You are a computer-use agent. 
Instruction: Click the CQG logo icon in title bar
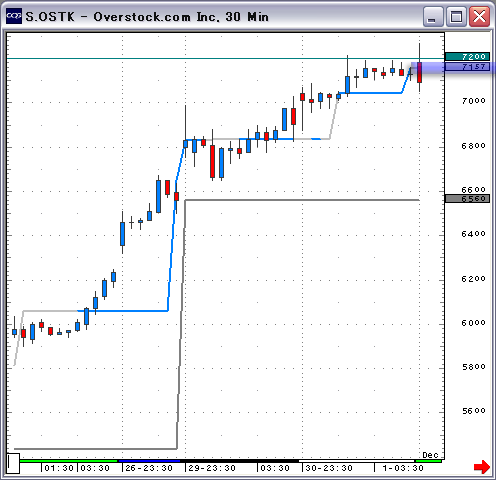[x=14, y=16]
